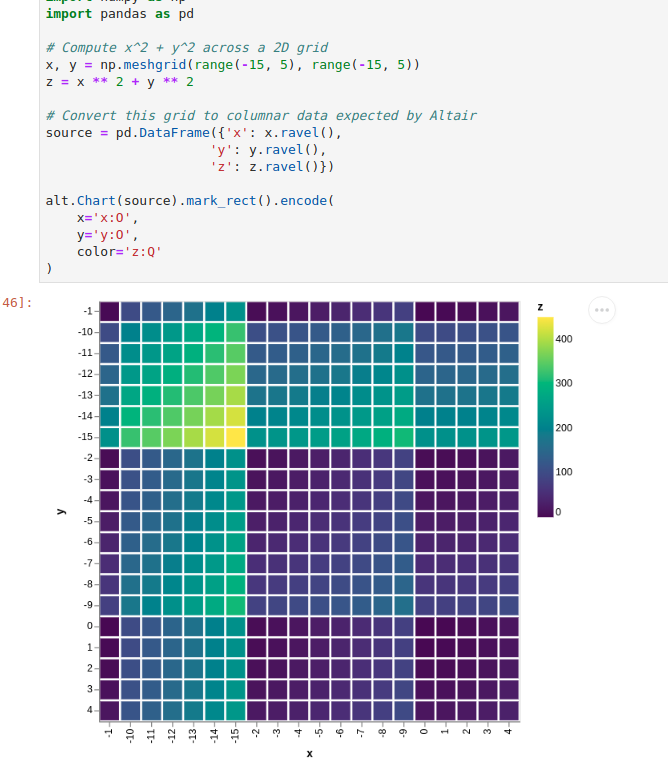
Task: Click the y-axis tick label '4'
Action: click(90, 709)
